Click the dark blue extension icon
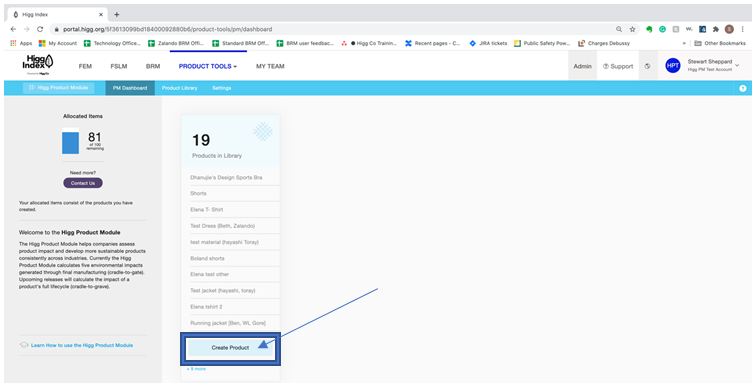 click(703, 29)
